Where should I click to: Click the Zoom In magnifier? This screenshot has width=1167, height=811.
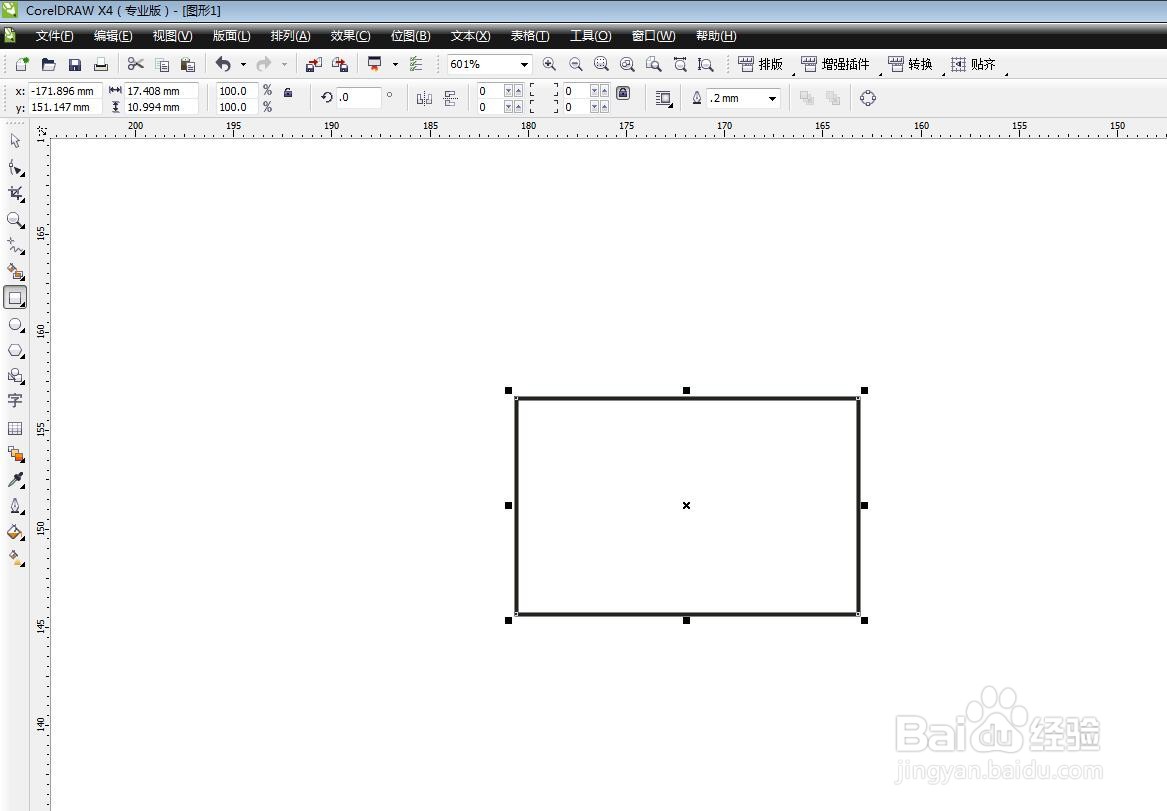click(549, 65)
